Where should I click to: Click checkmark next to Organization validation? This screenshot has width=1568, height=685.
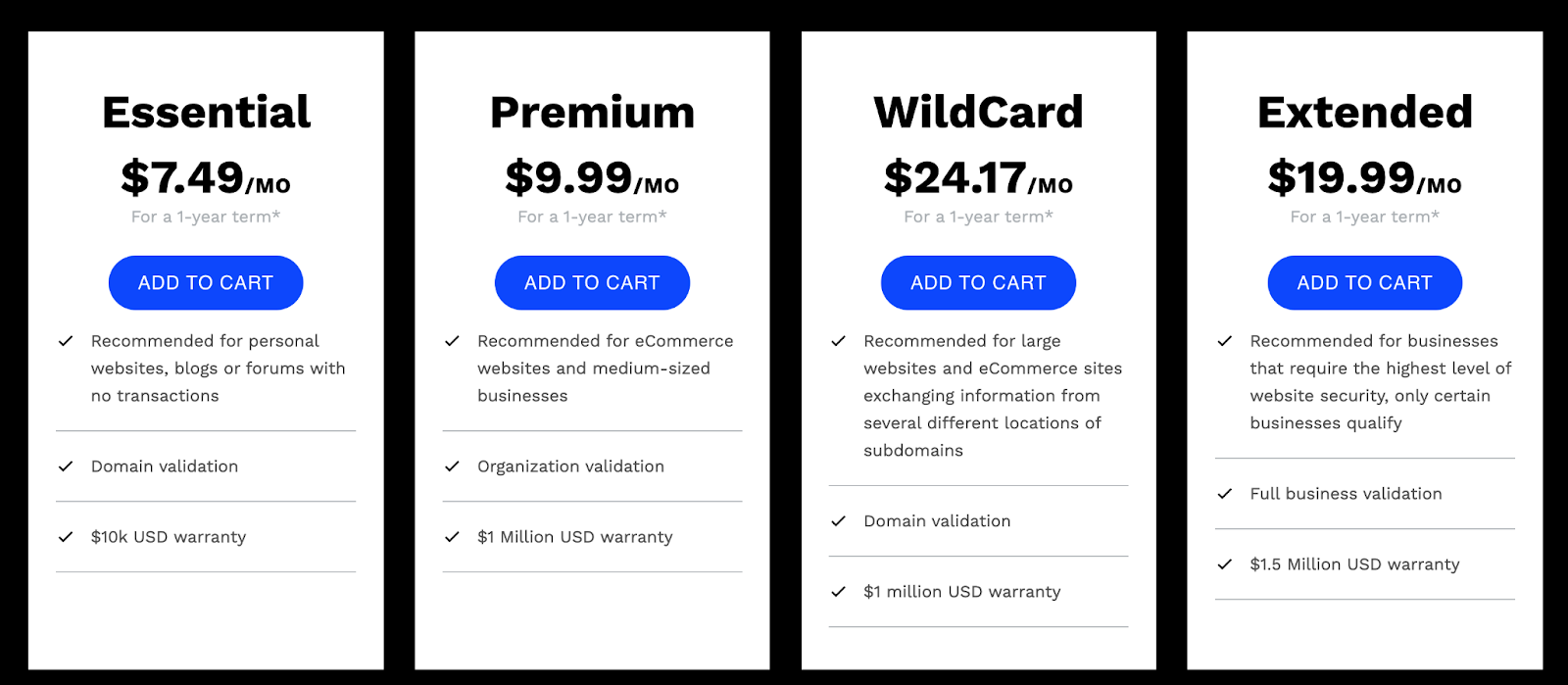[452, 466]
